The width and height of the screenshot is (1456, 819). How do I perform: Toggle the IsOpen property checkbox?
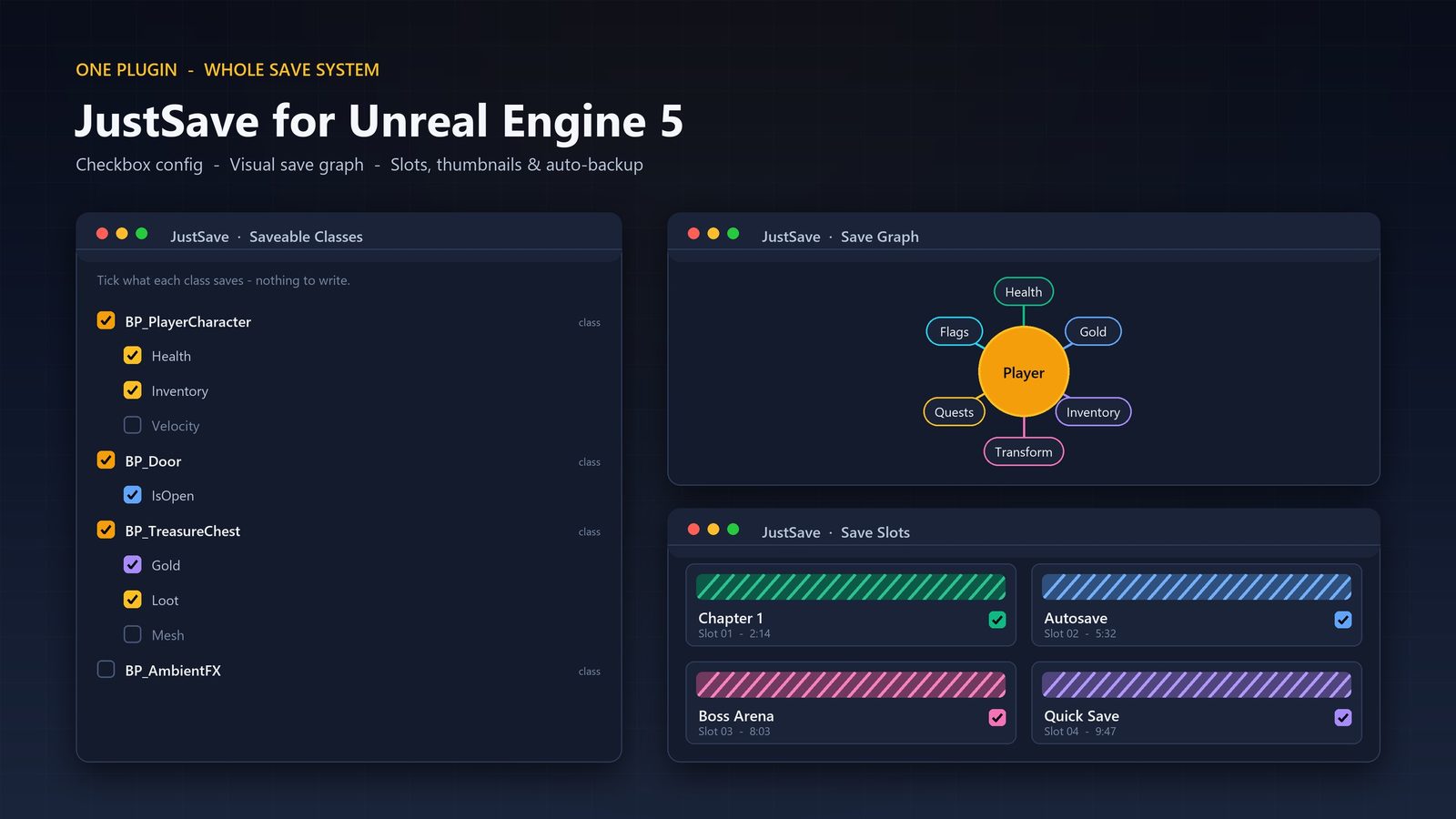(132, 494)
